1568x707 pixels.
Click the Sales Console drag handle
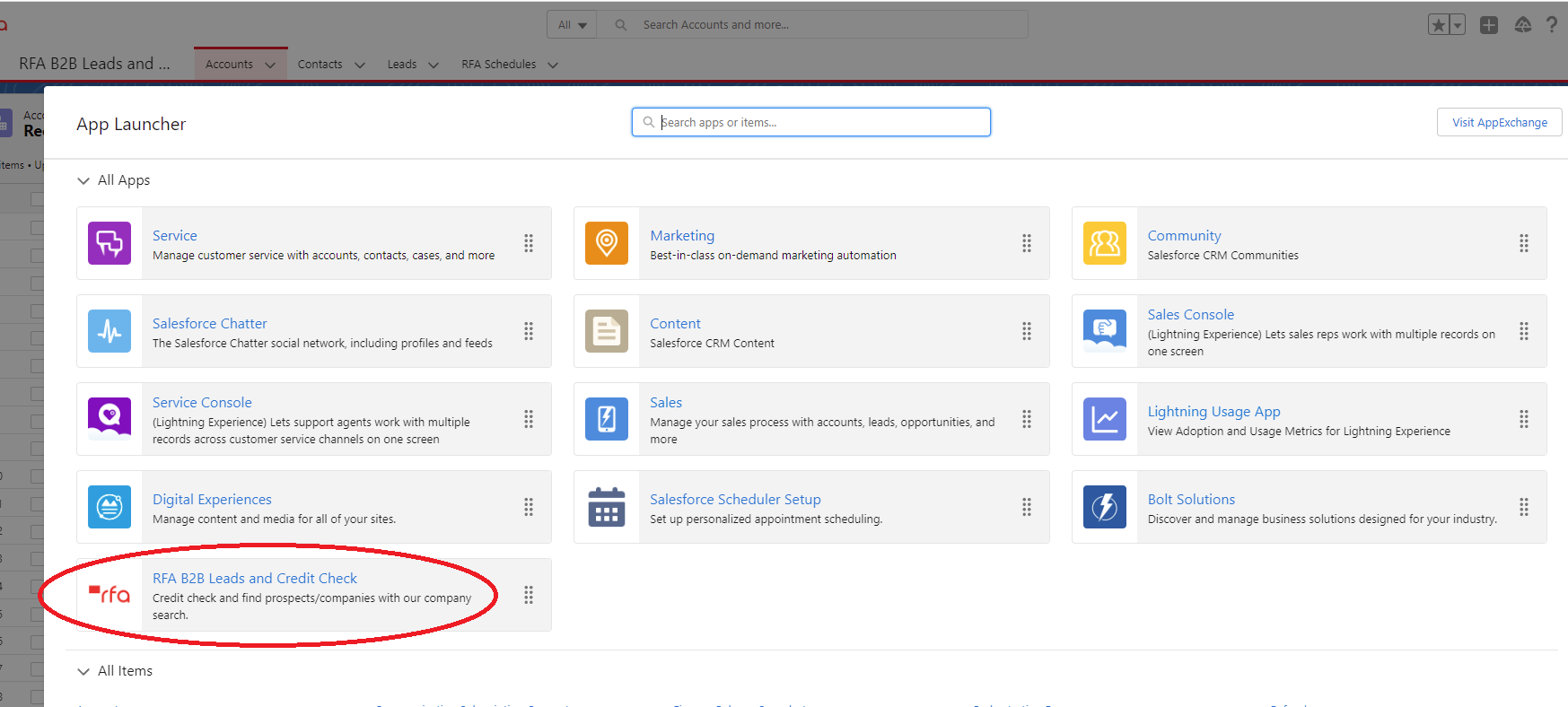(1524, 331)
